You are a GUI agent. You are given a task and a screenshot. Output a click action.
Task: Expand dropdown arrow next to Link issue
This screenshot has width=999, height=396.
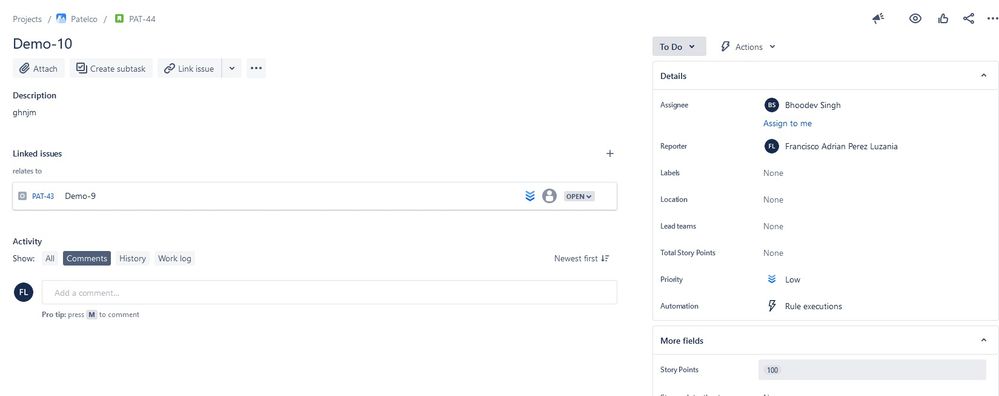click(x=232, y=69)
